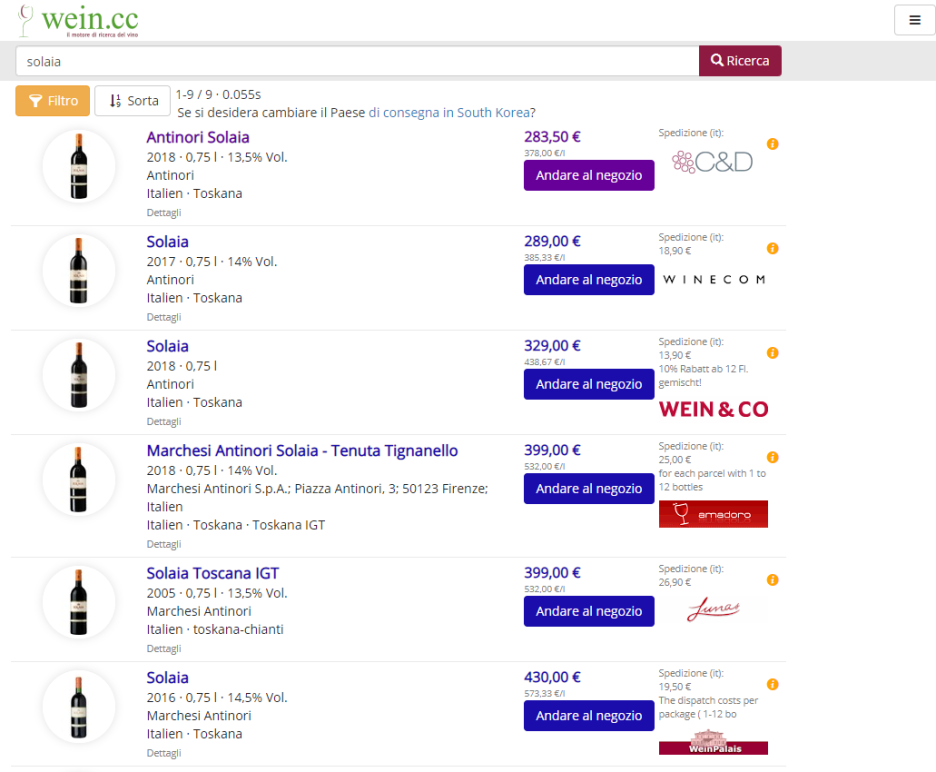Go to shop for 289,00 € offer

point(589,279)
